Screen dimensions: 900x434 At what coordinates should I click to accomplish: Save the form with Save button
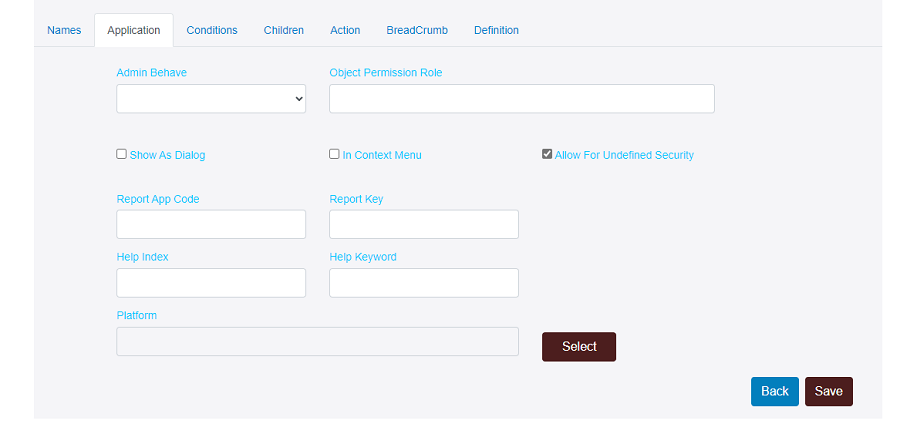828,391
